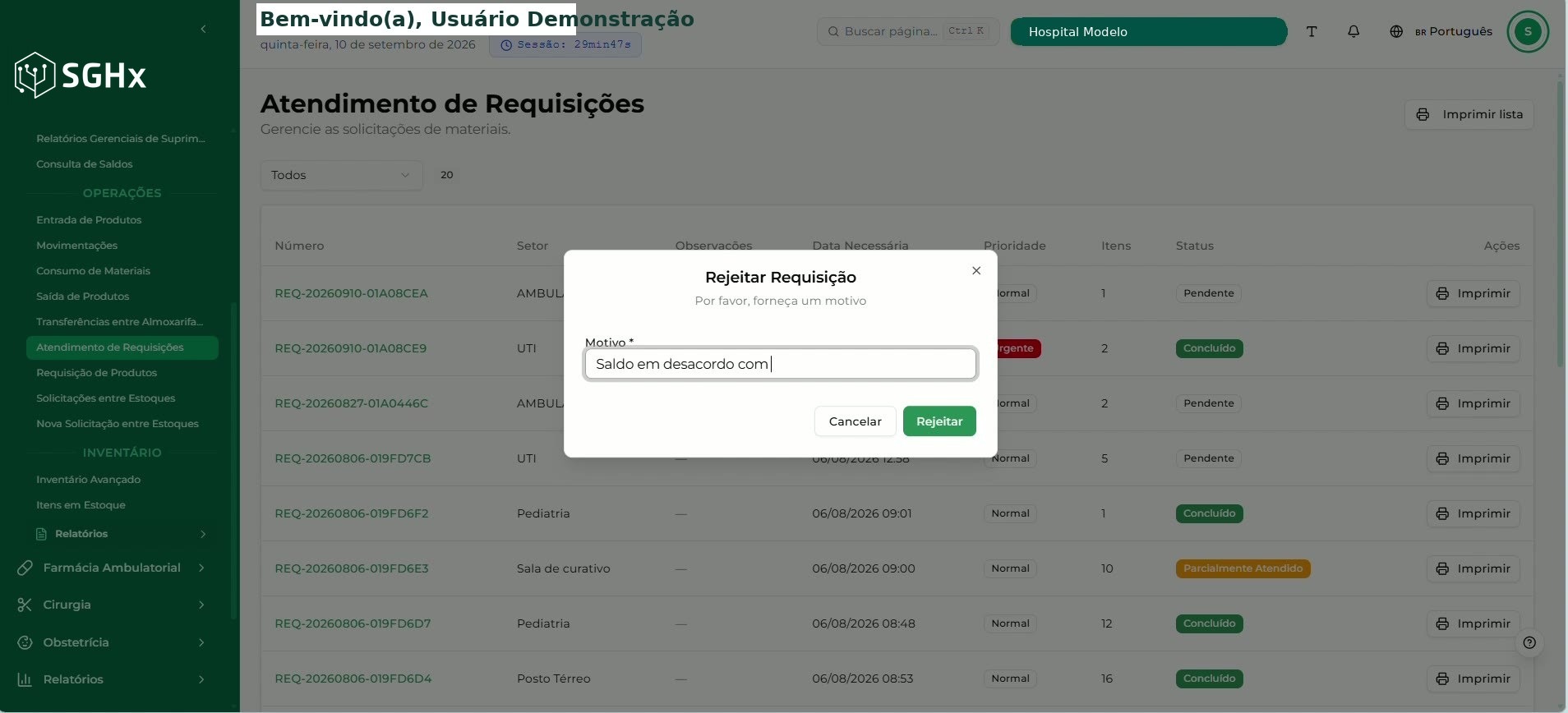Click the Imprimir lista button
The height and width of the screenshot is (713, 1568).
[1469, 114]
